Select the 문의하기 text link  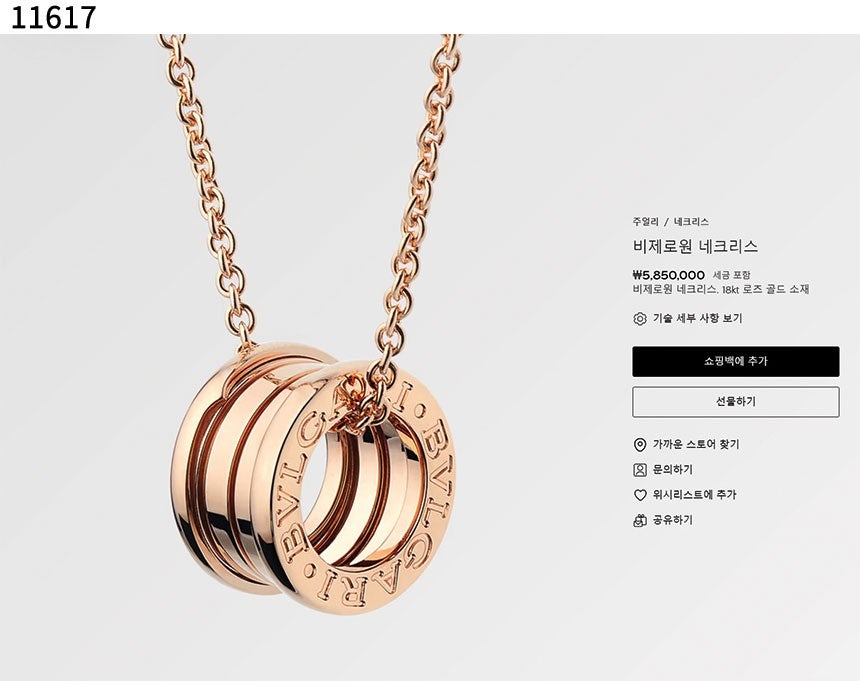[x=672, y=470]
